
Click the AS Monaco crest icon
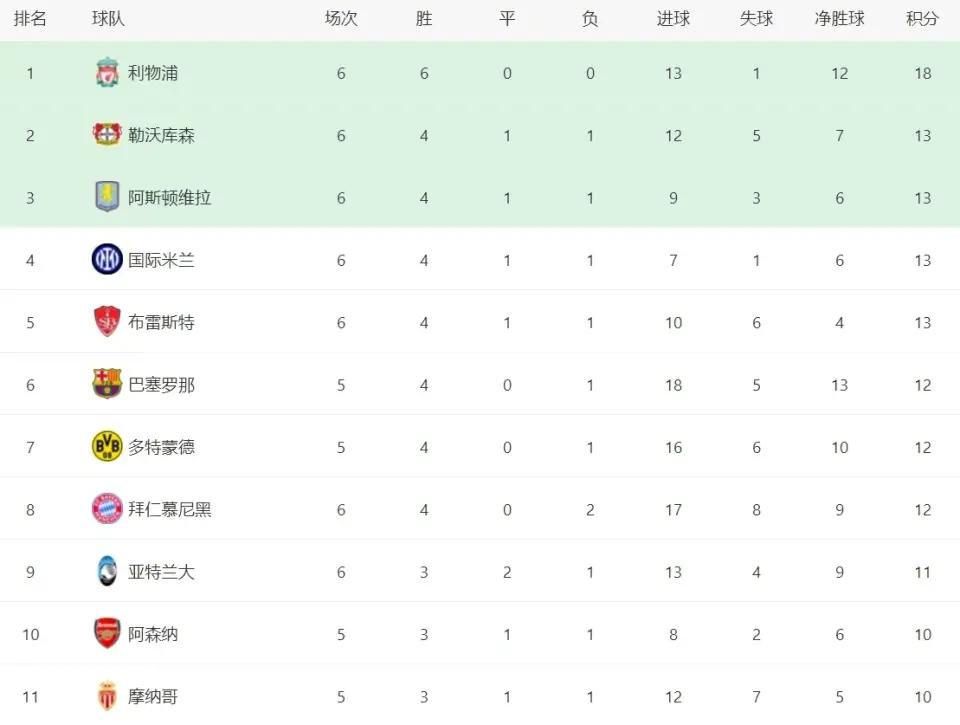pos(107,696)
